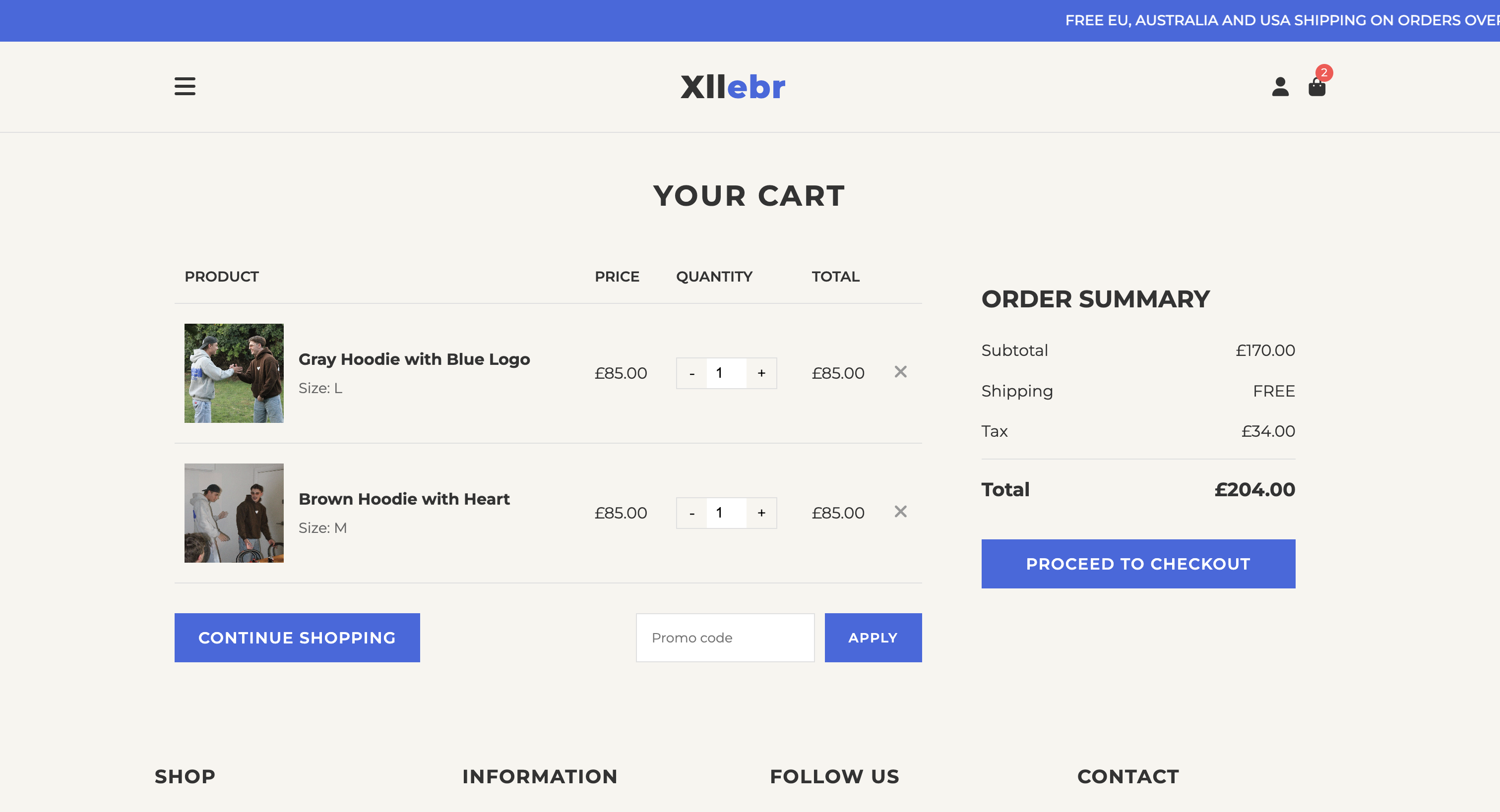Increase Brown Hoodie quantity with plus
Image resolution: width=1500 pixels, height=812 pixels.
(x=761, y=514)
